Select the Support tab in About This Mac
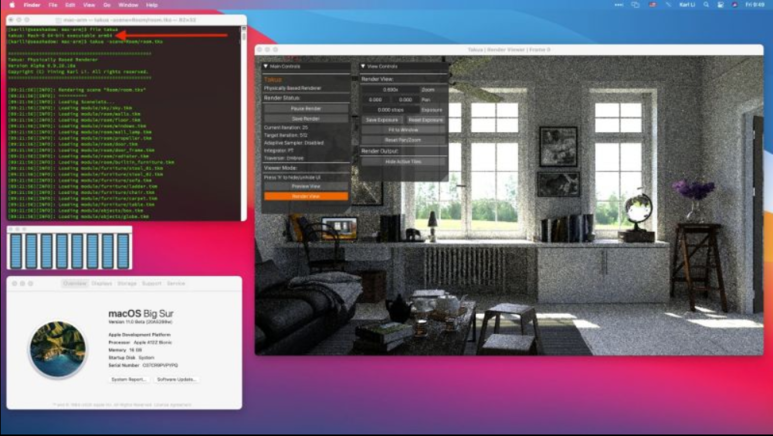Screen dimensions: 773x436 [151, 284]
